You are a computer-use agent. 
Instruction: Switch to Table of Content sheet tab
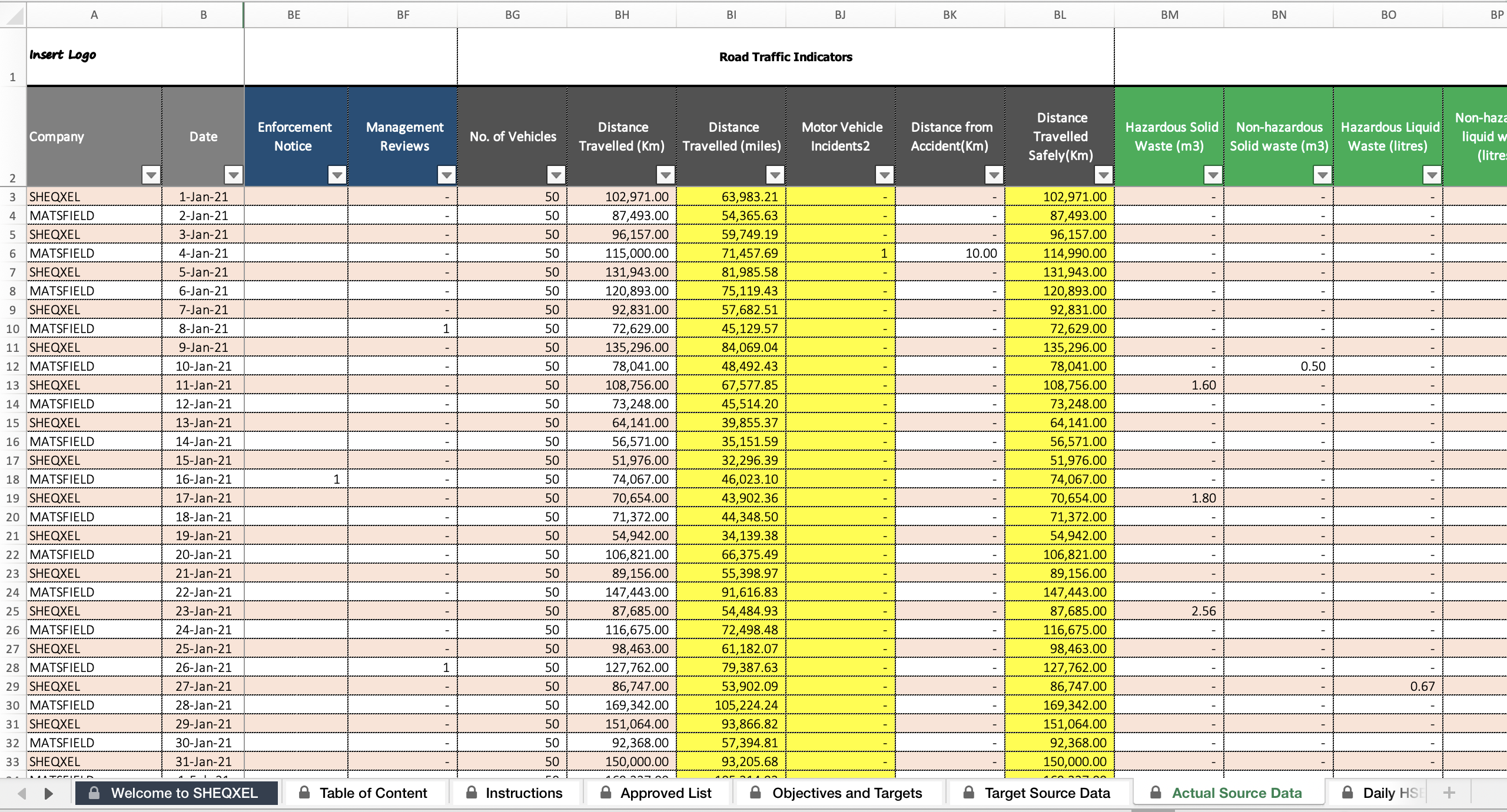[365, 793]
